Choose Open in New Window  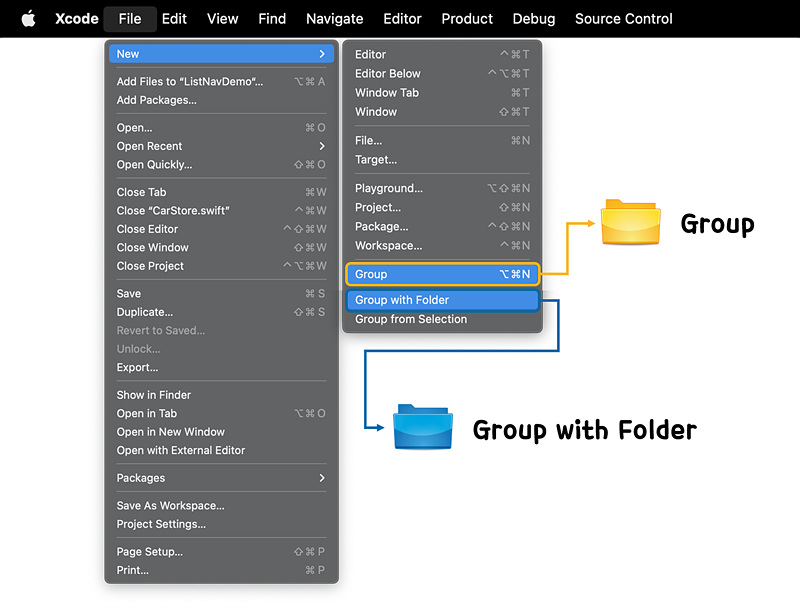[221, 432]
